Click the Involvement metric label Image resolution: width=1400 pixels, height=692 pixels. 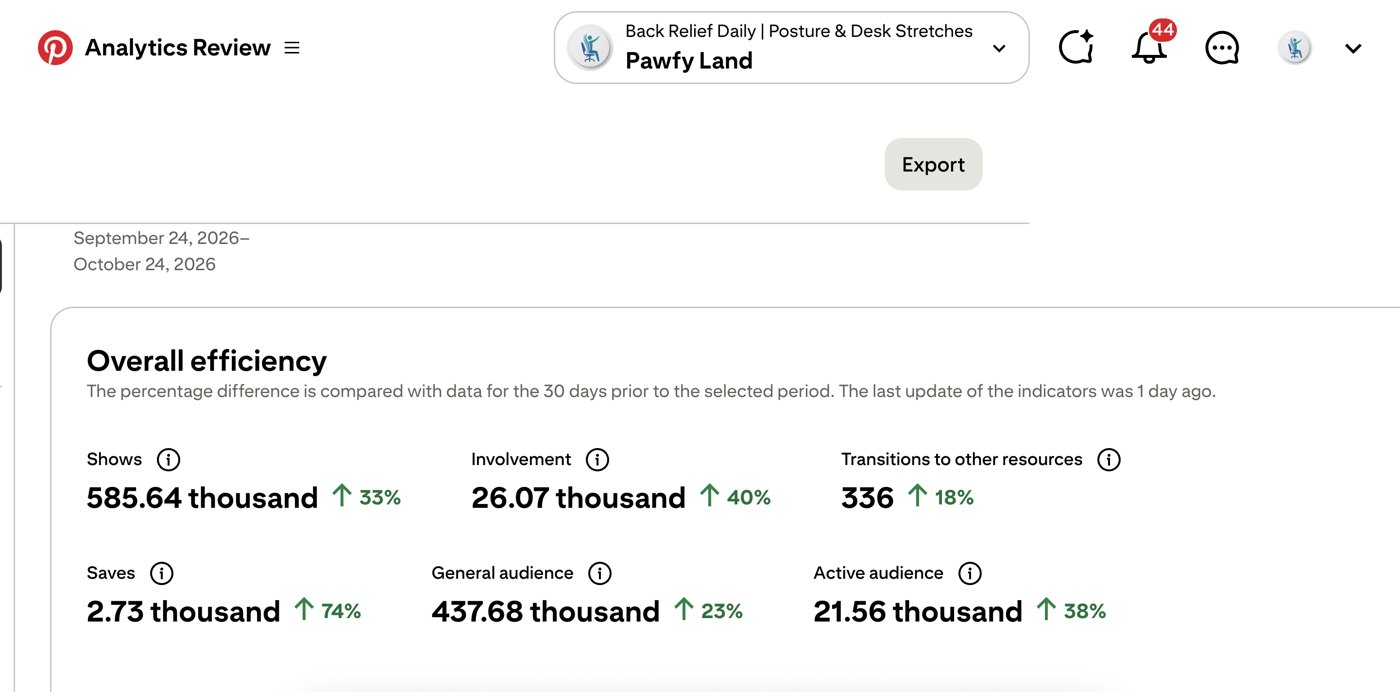point(521,460)
